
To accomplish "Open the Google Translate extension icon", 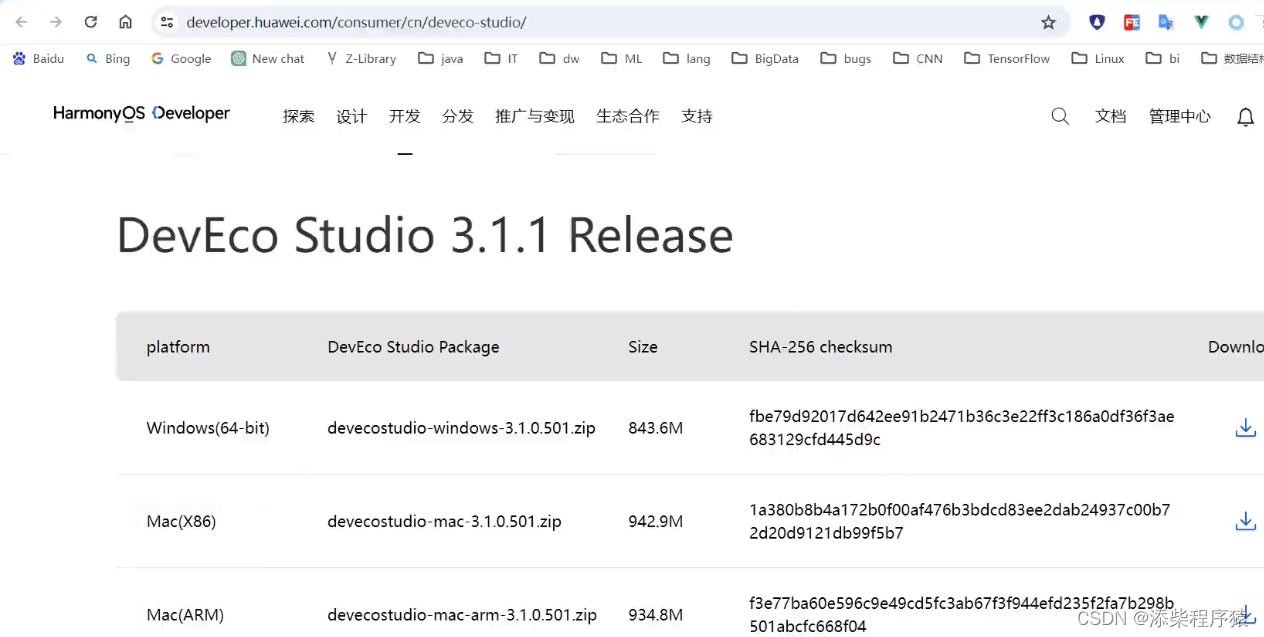I will [x=1166, y=22].
